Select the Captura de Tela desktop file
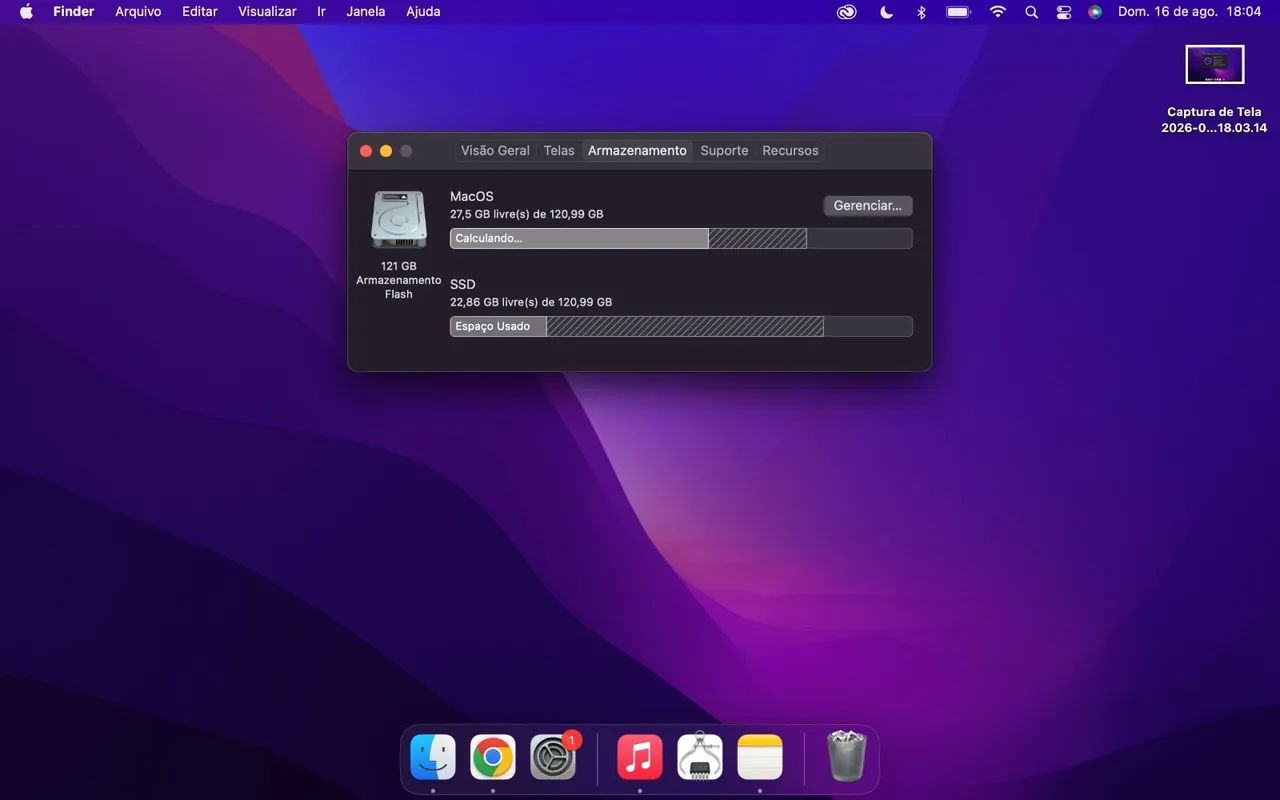 pyautogui.click(x=1214, y=89)
